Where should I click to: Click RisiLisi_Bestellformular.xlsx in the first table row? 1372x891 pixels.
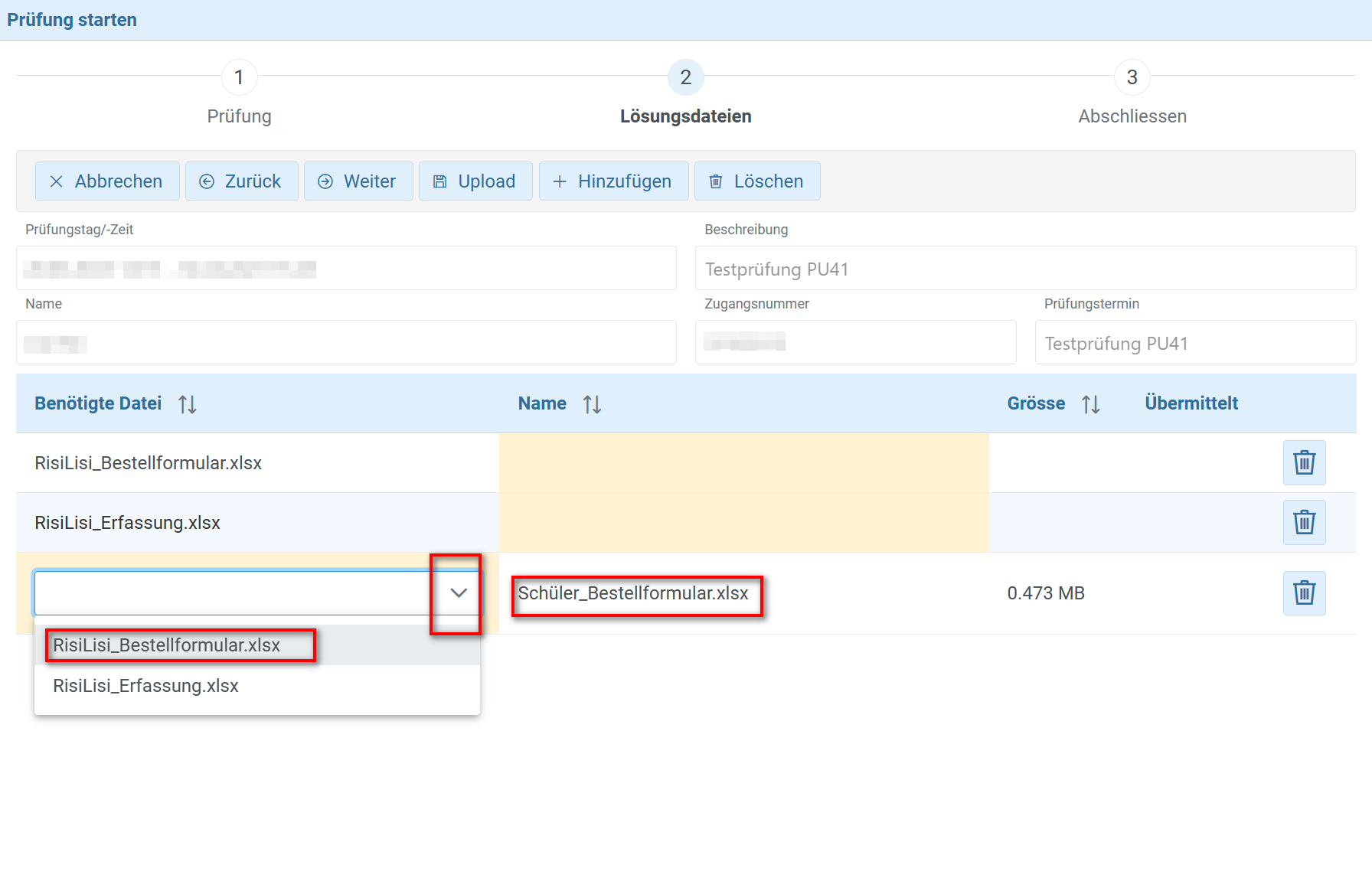coord(148,463)
